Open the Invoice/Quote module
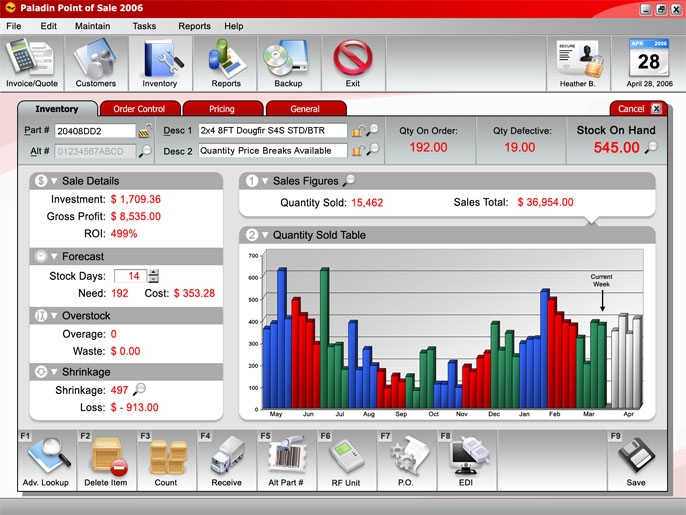Screen dimensions: 686x515 click(32, 63)
